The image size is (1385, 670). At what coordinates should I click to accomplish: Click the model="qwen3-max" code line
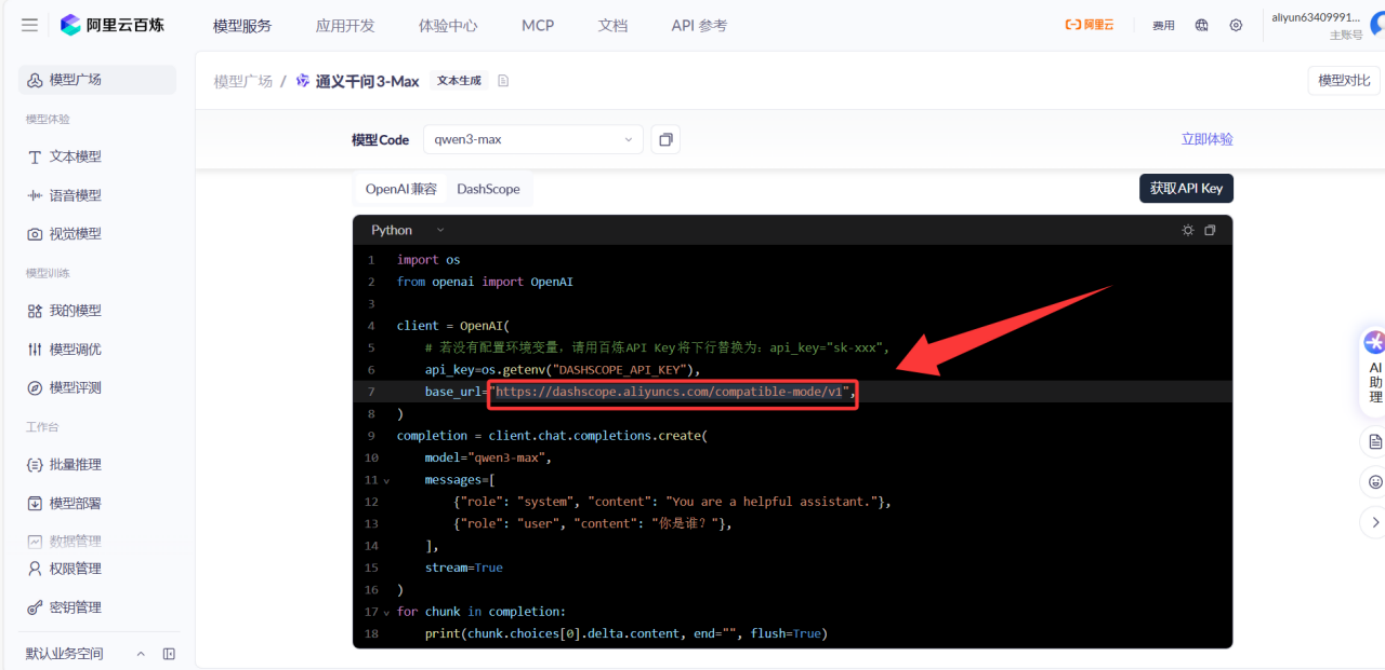488,458
